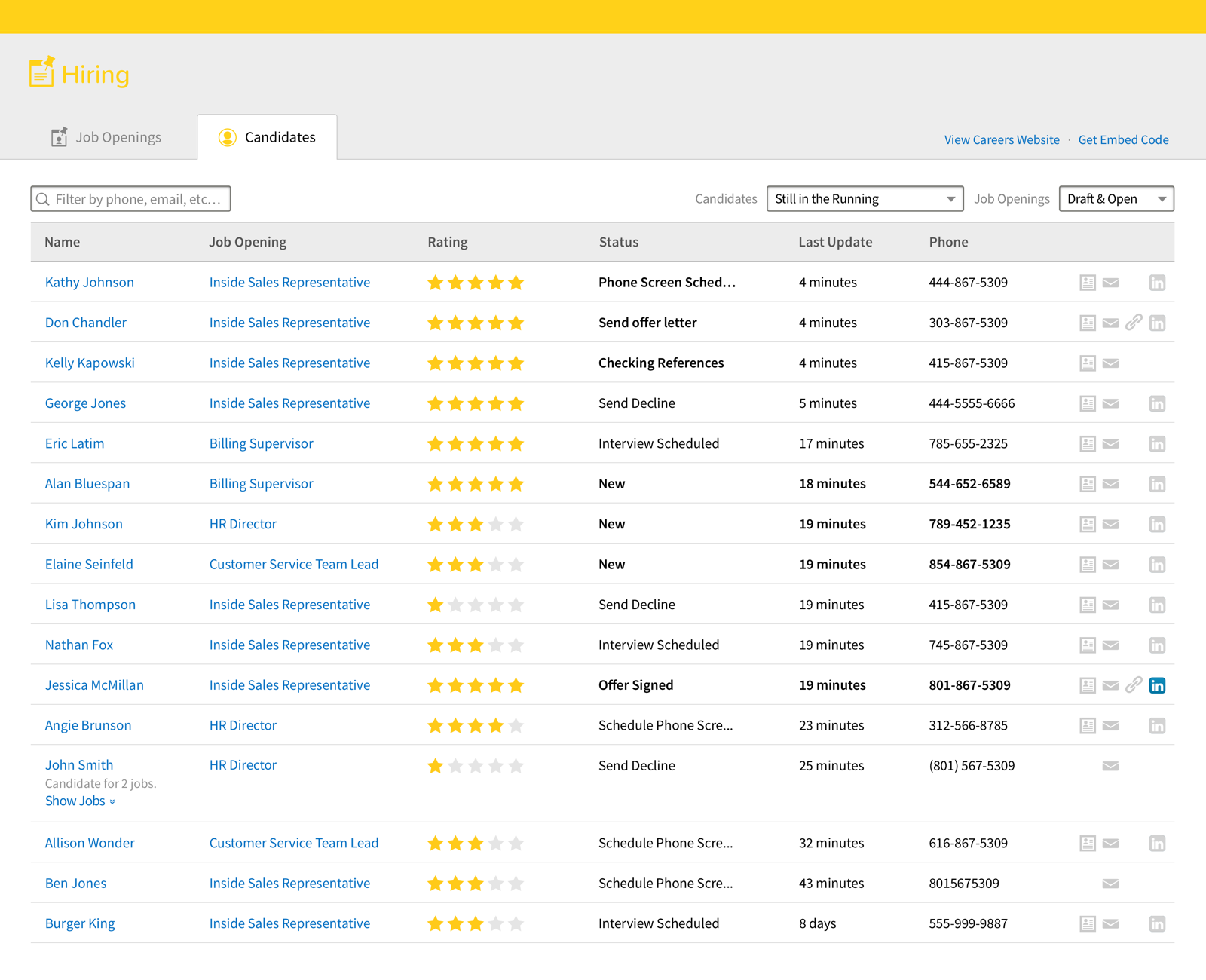This screenshot has height=980, width=1206.
Task: Click the candidate filter search field
Action: (131, 199)
